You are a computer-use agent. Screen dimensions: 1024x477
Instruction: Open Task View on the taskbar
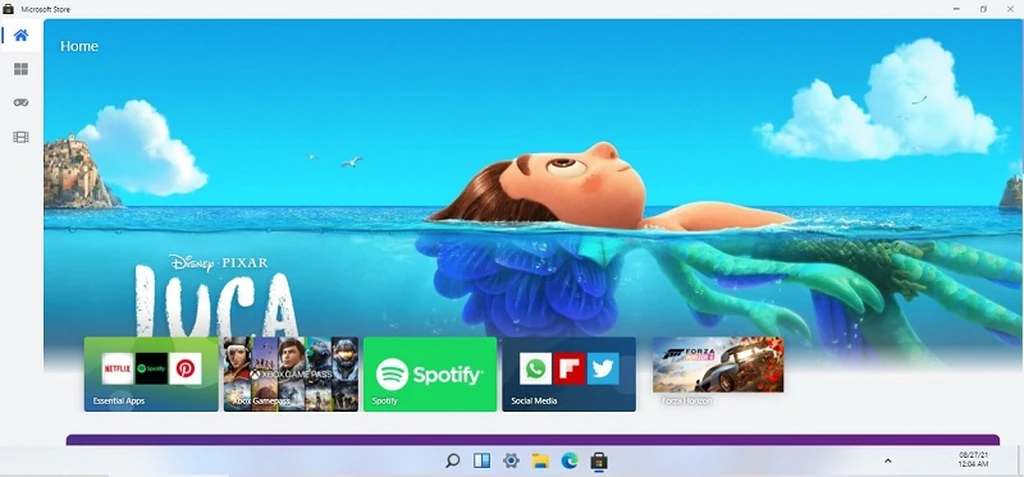(482, 461)
